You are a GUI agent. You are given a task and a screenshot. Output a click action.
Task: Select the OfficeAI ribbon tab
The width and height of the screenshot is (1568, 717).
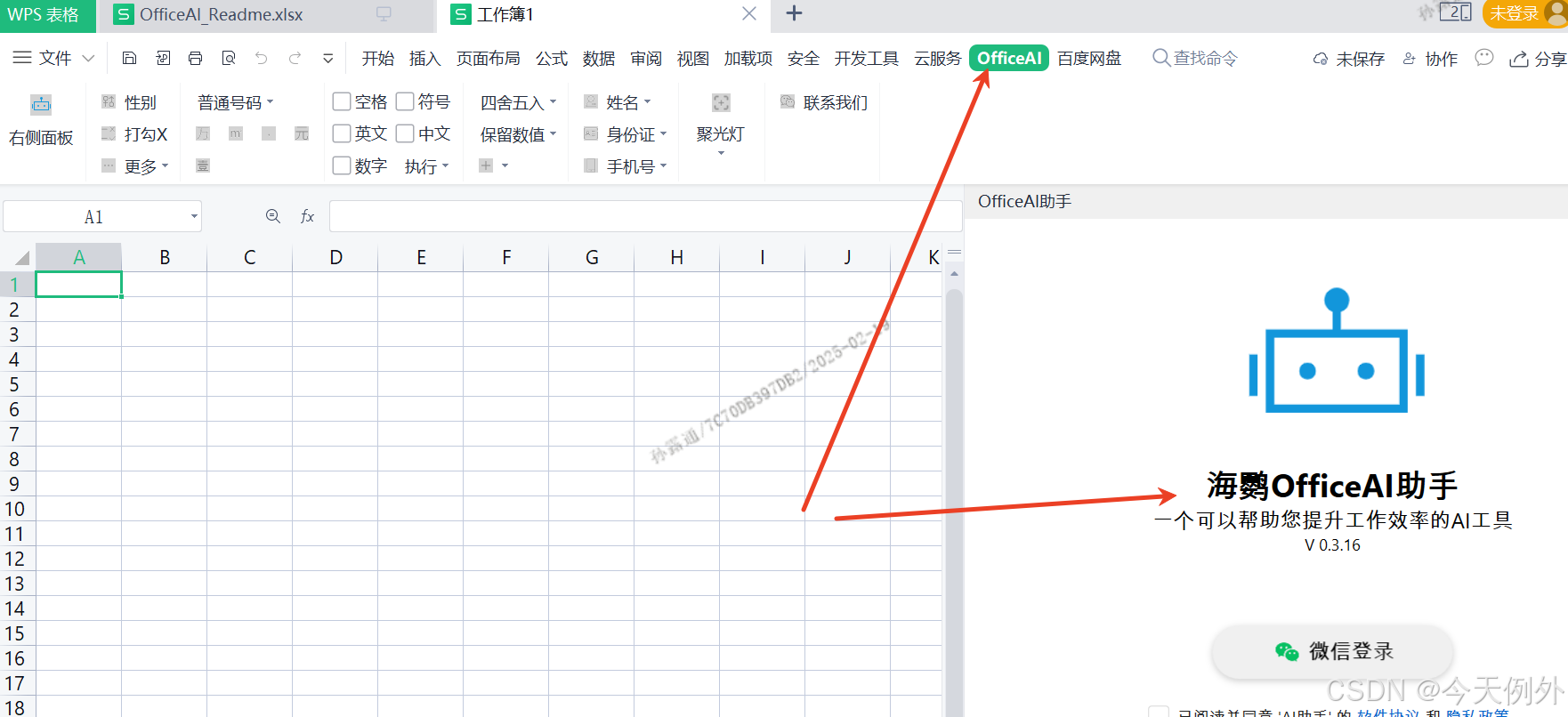(x=1009, y=58)
